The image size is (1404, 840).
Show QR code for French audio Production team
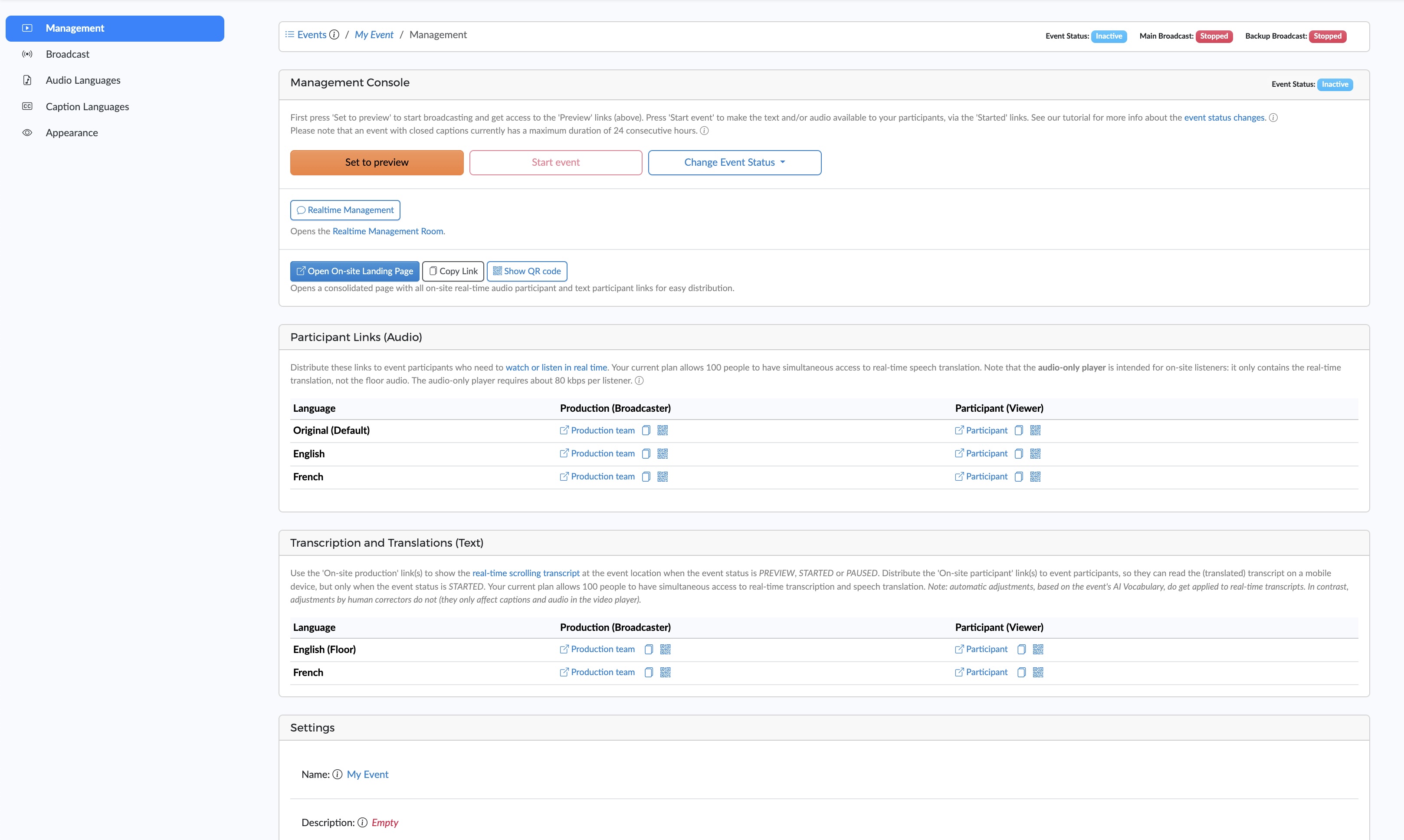click(663, 476)
